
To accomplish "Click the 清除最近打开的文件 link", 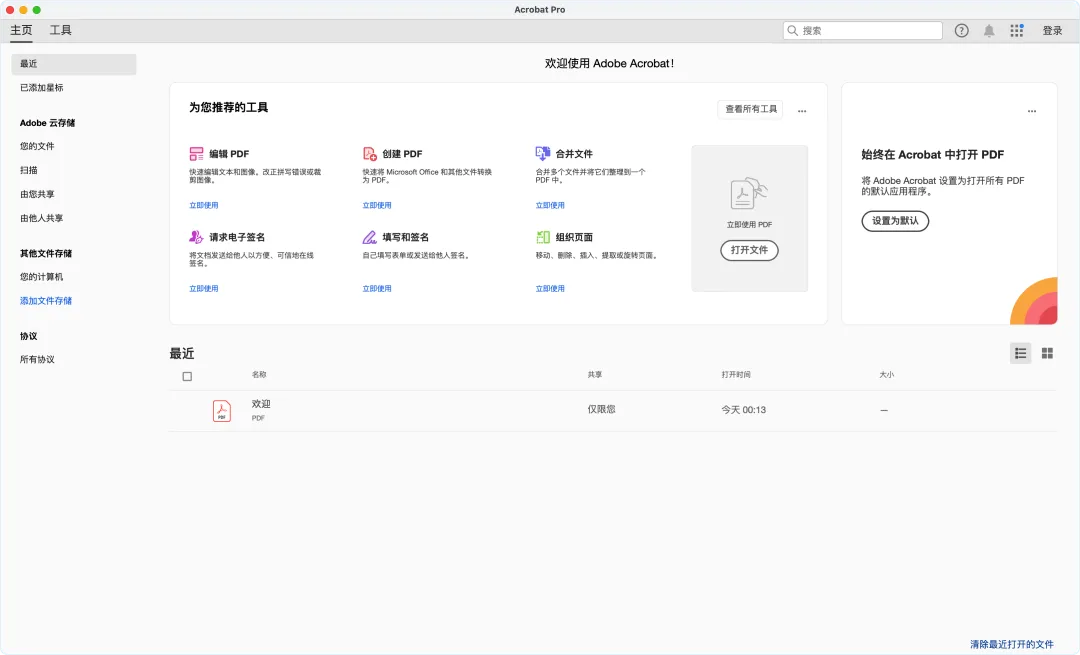I will [x=1012, y=645].
